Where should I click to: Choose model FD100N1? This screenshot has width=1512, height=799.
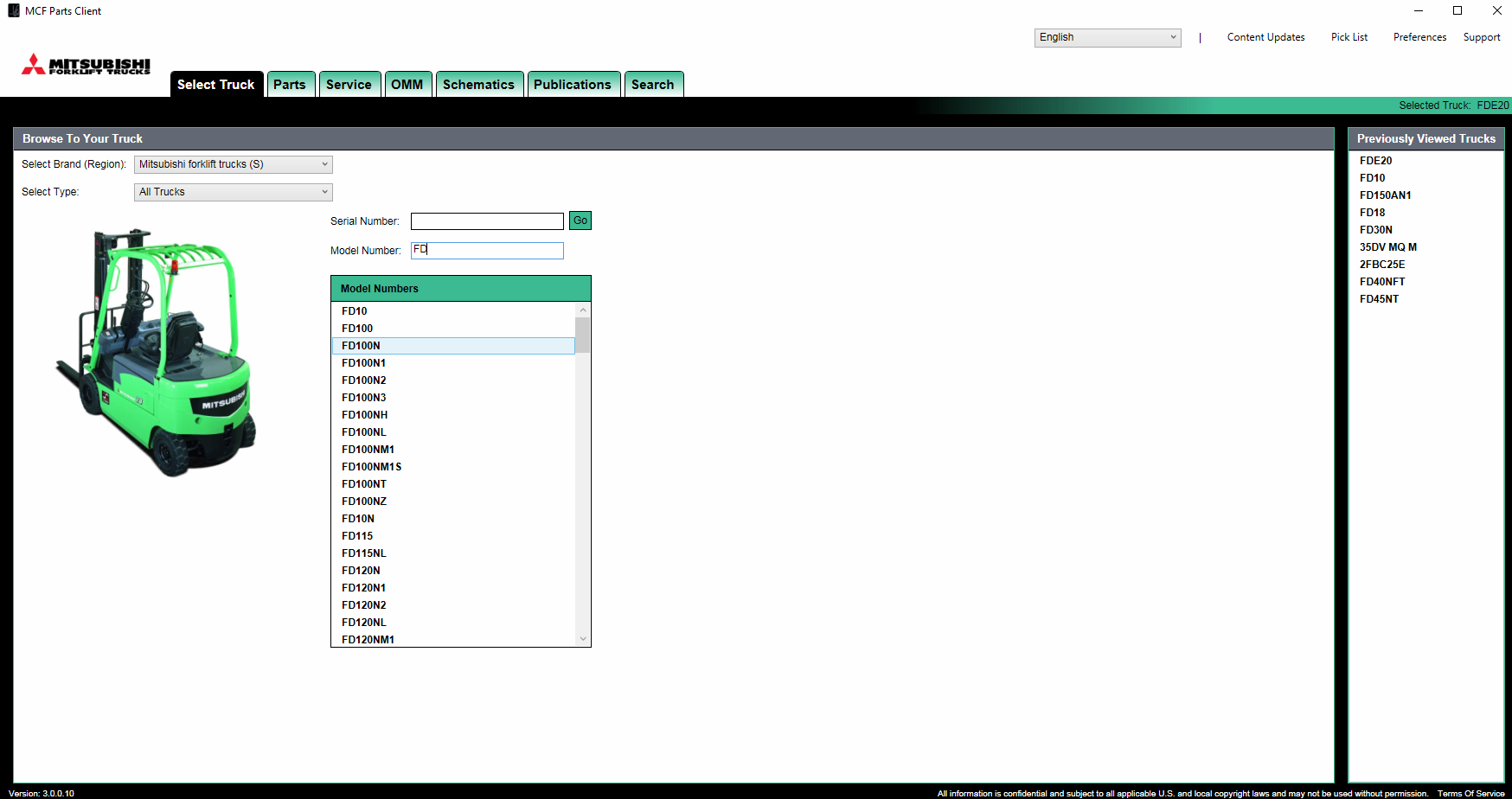click(x=453, y=363)
